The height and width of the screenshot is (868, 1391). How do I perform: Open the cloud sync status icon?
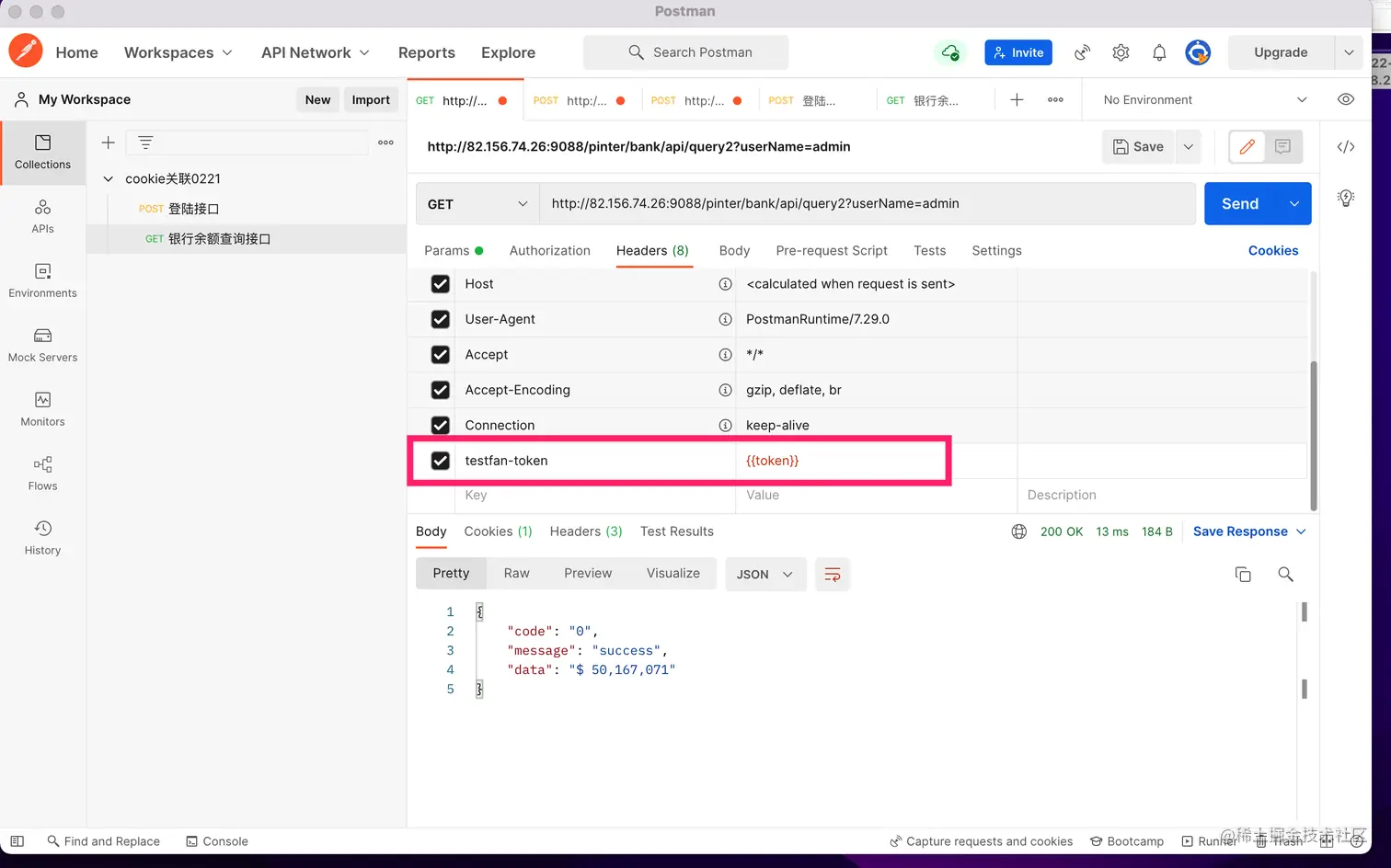[950, 52]
